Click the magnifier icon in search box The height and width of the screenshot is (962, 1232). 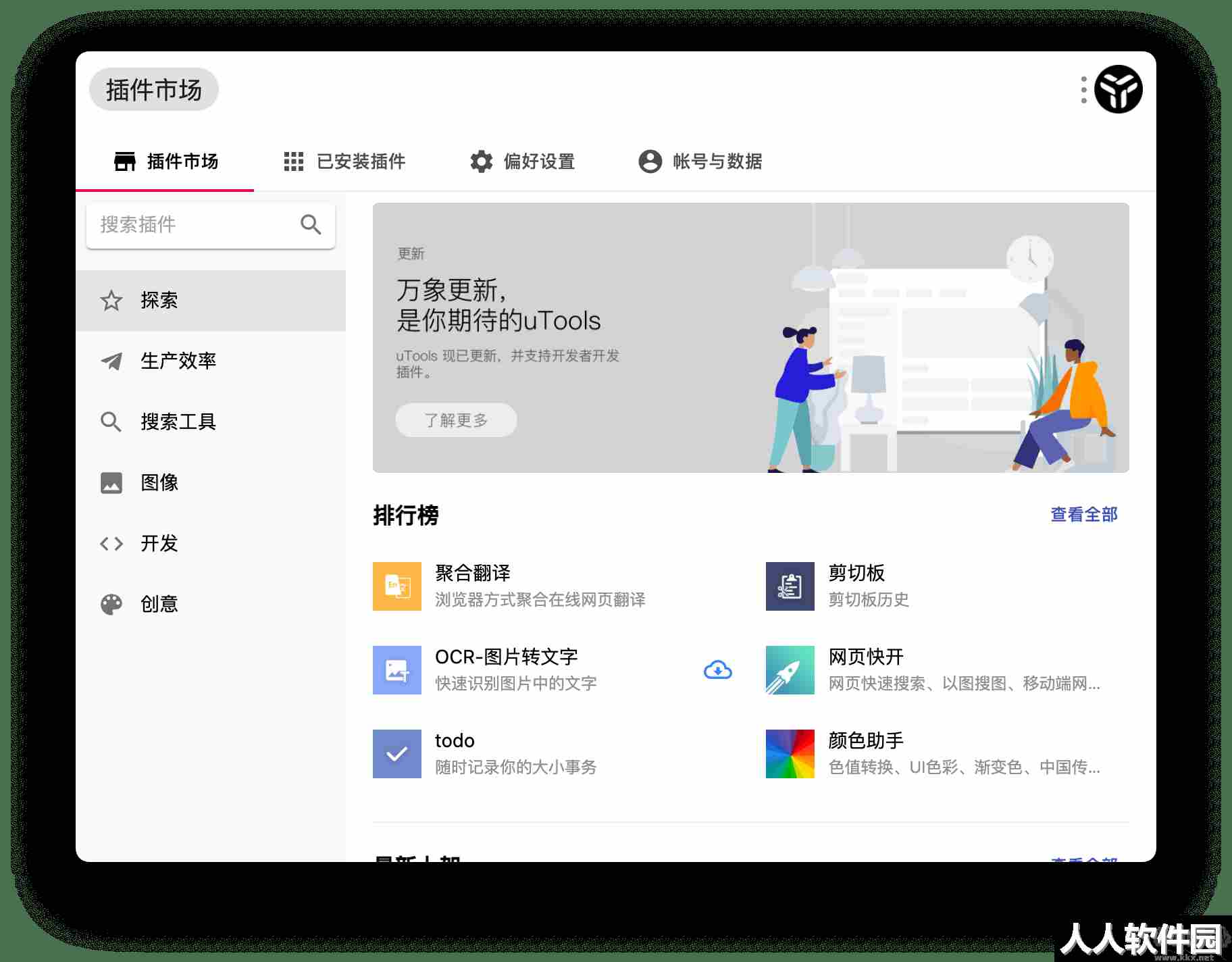pyautogui.click(x=311, y=224)
